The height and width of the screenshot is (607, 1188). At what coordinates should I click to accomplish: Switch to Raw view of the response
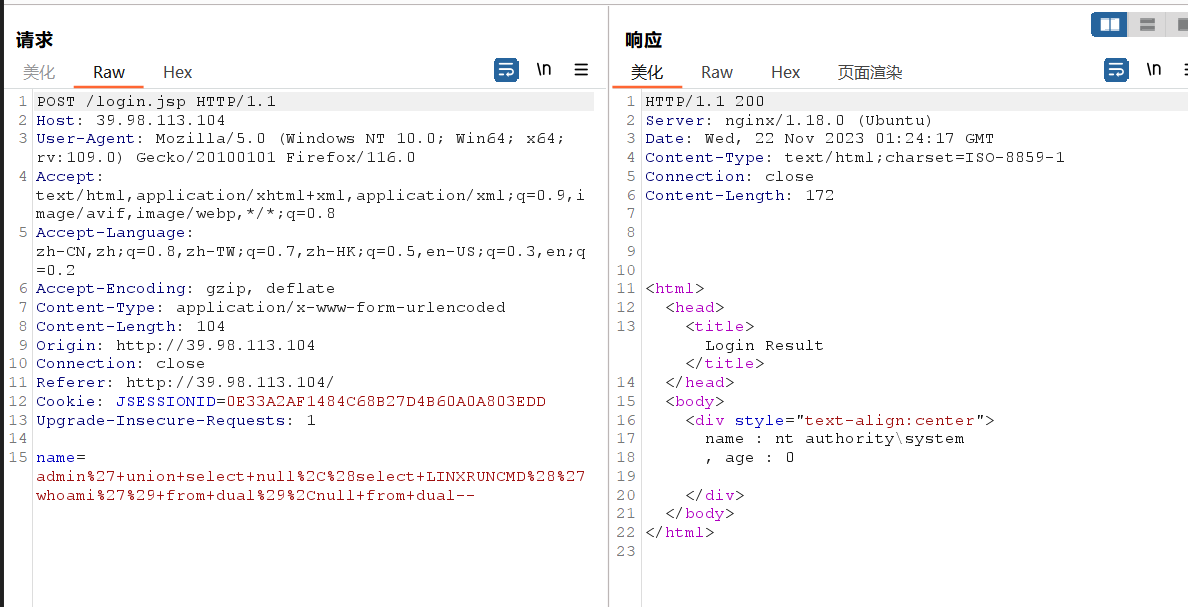click(x=717, y=72)
